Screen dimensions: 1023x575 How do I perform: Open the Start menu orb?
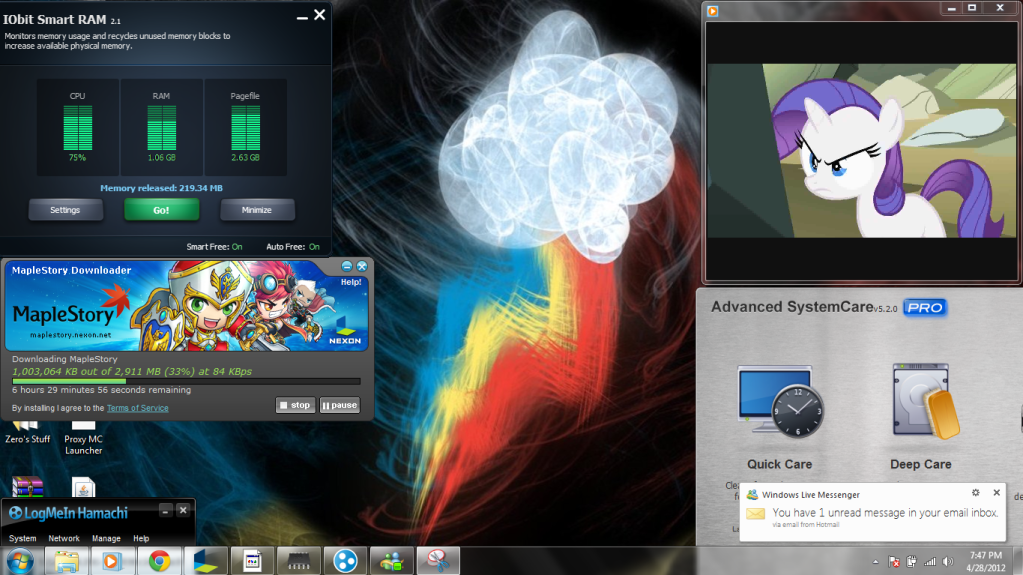(20, 561)
